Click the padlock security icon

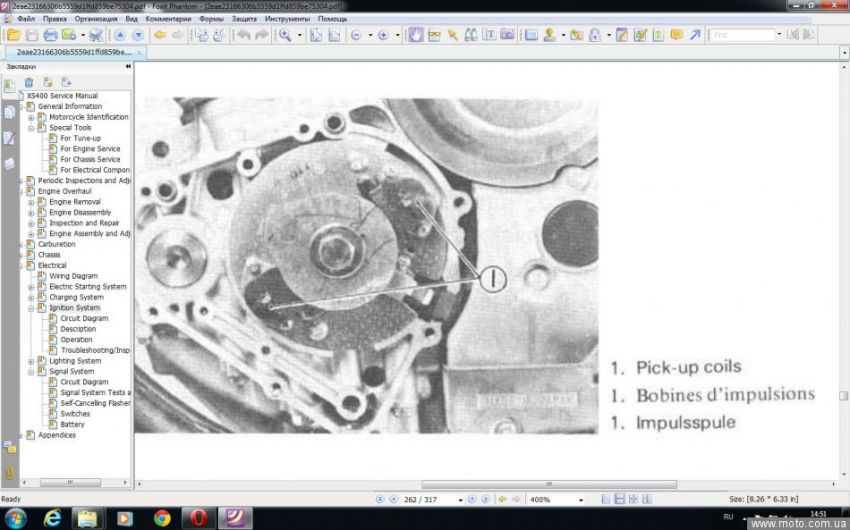click(595, 35)
